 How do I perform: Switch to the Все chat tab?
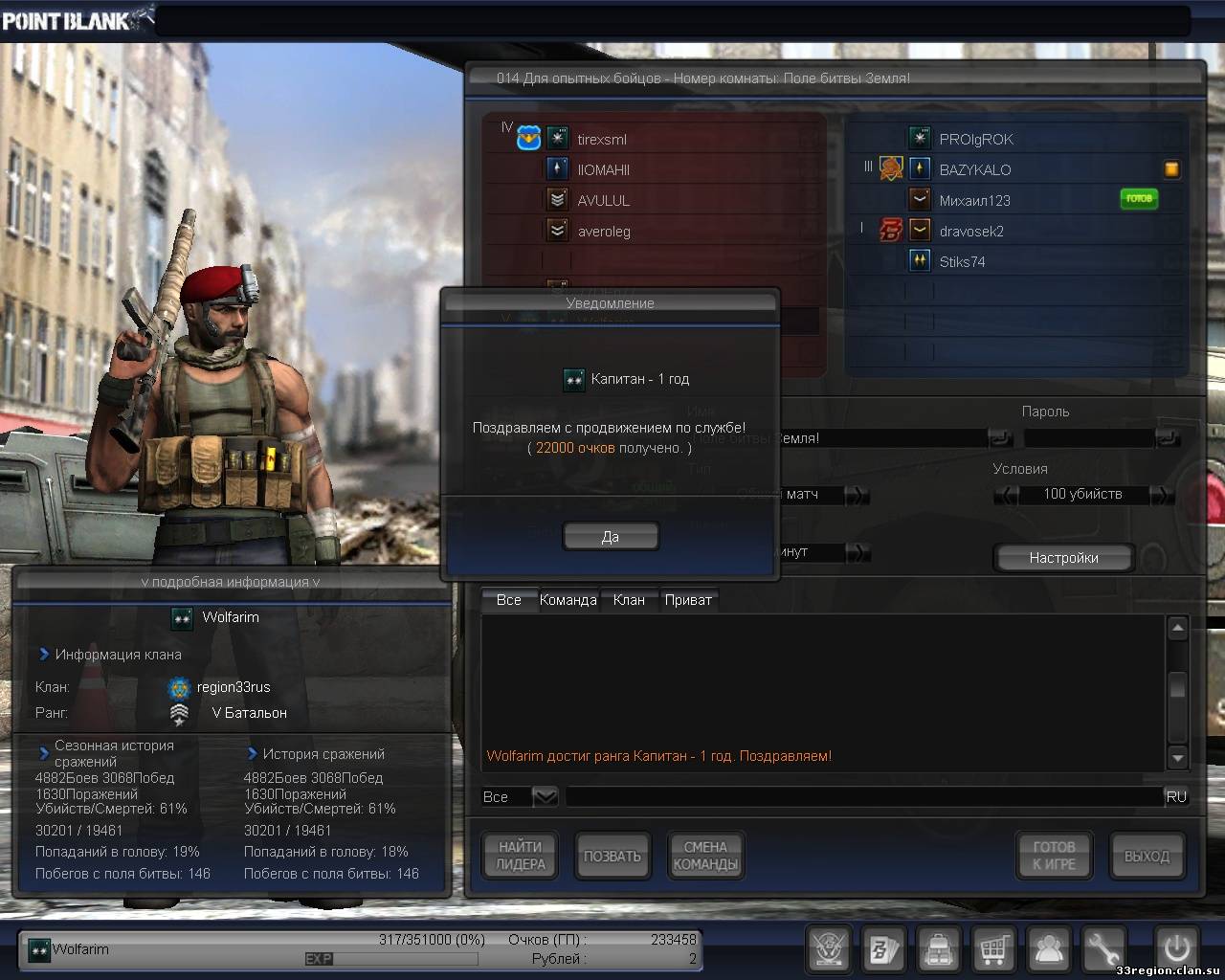pyautogui.click(x=509, y=600)
